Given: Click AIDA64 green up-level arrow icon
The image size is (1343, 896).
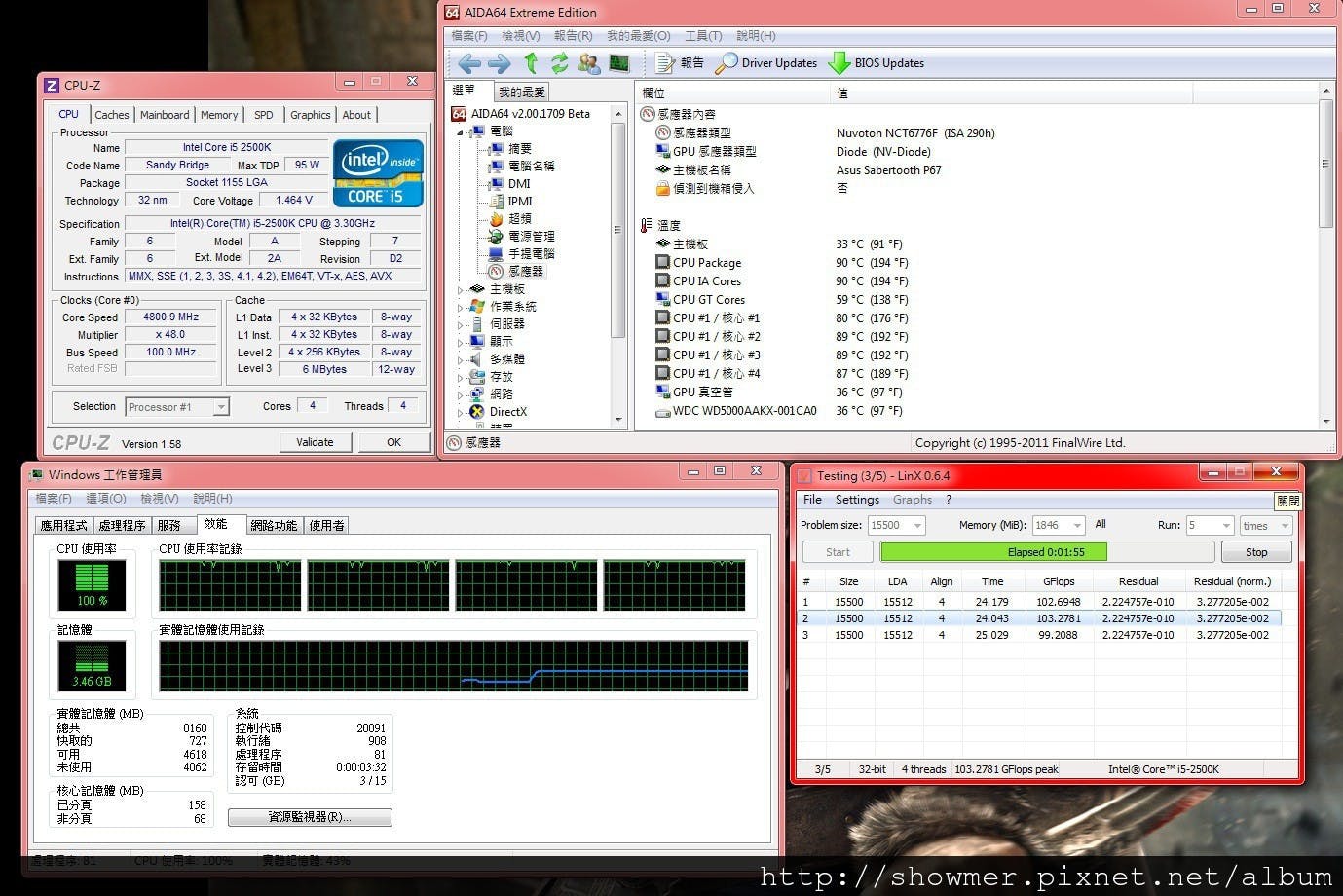Looking at the screenshot, I should (x=531, y=63).
